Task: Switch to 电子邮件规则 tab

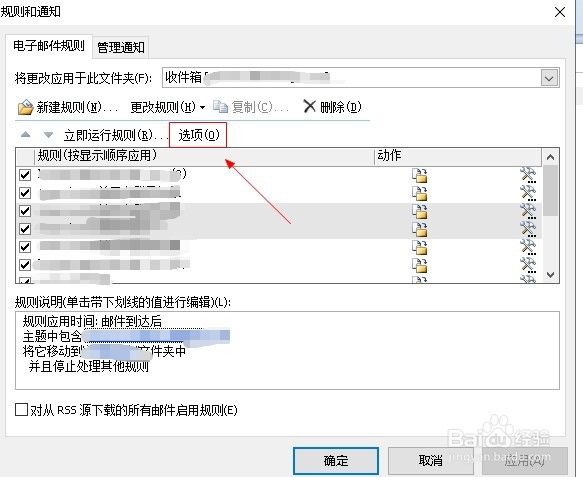Action: (49, 46)
